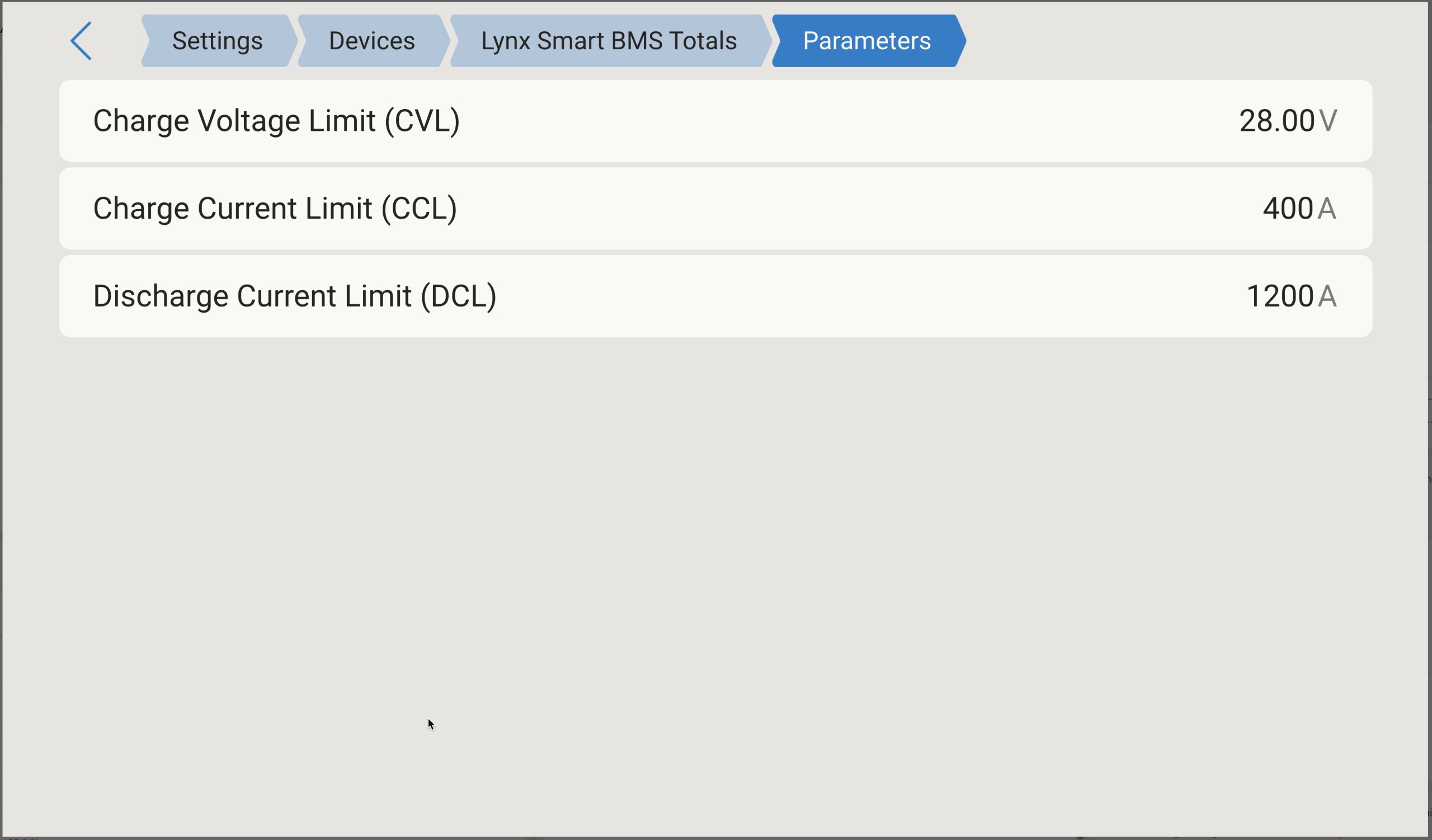Select the Charge Voltage Limit (CVL) row label
Viewport: 1432px width, 840px height.
276,121
